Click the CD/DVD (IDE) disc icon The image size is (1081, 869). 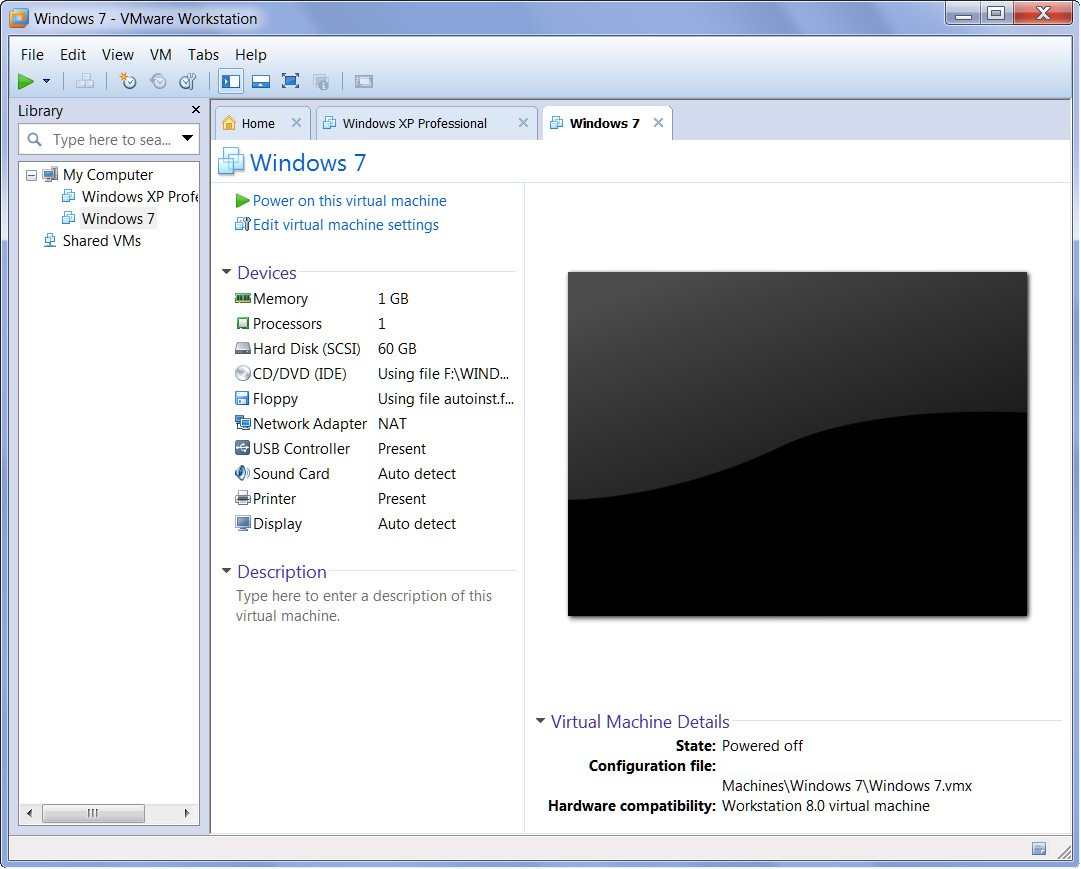(243, 374)
